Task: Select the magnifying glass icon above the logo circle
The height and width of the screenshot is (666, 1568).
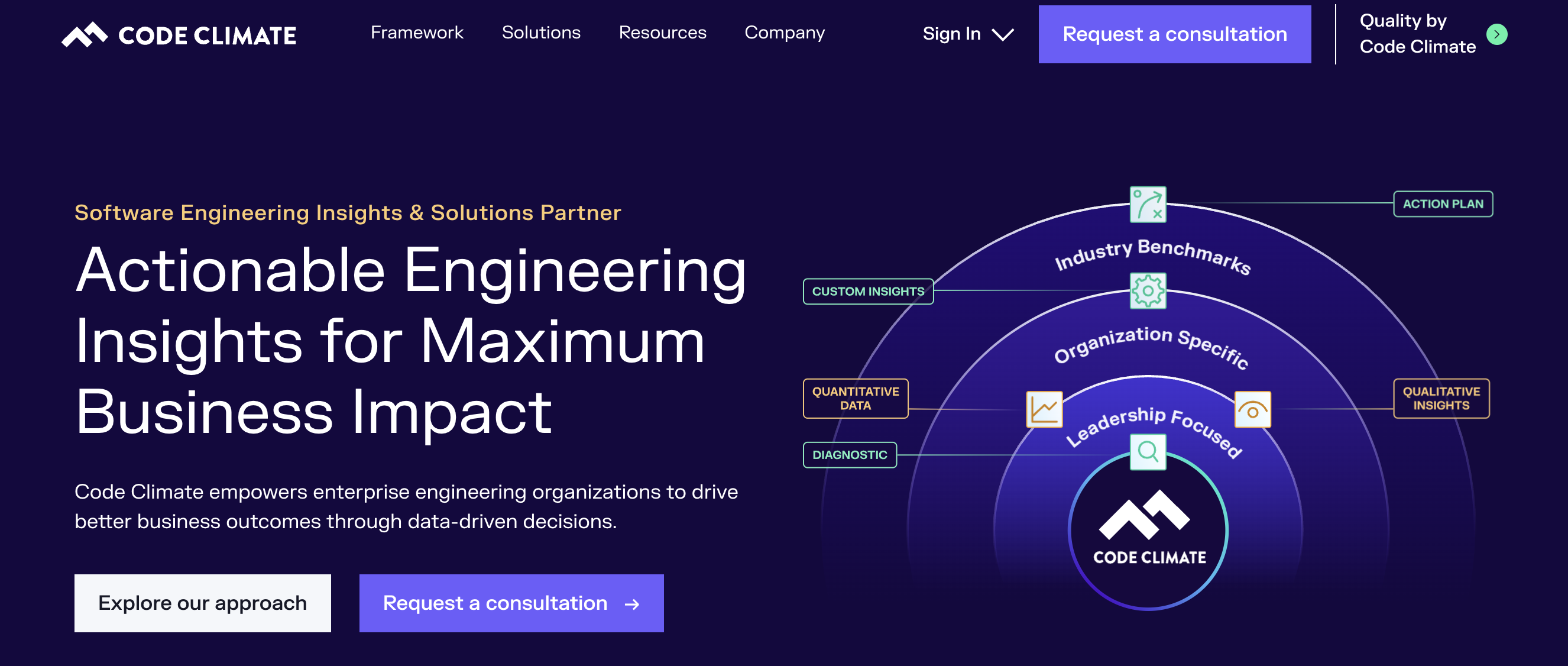Action: click(1148, 452)
